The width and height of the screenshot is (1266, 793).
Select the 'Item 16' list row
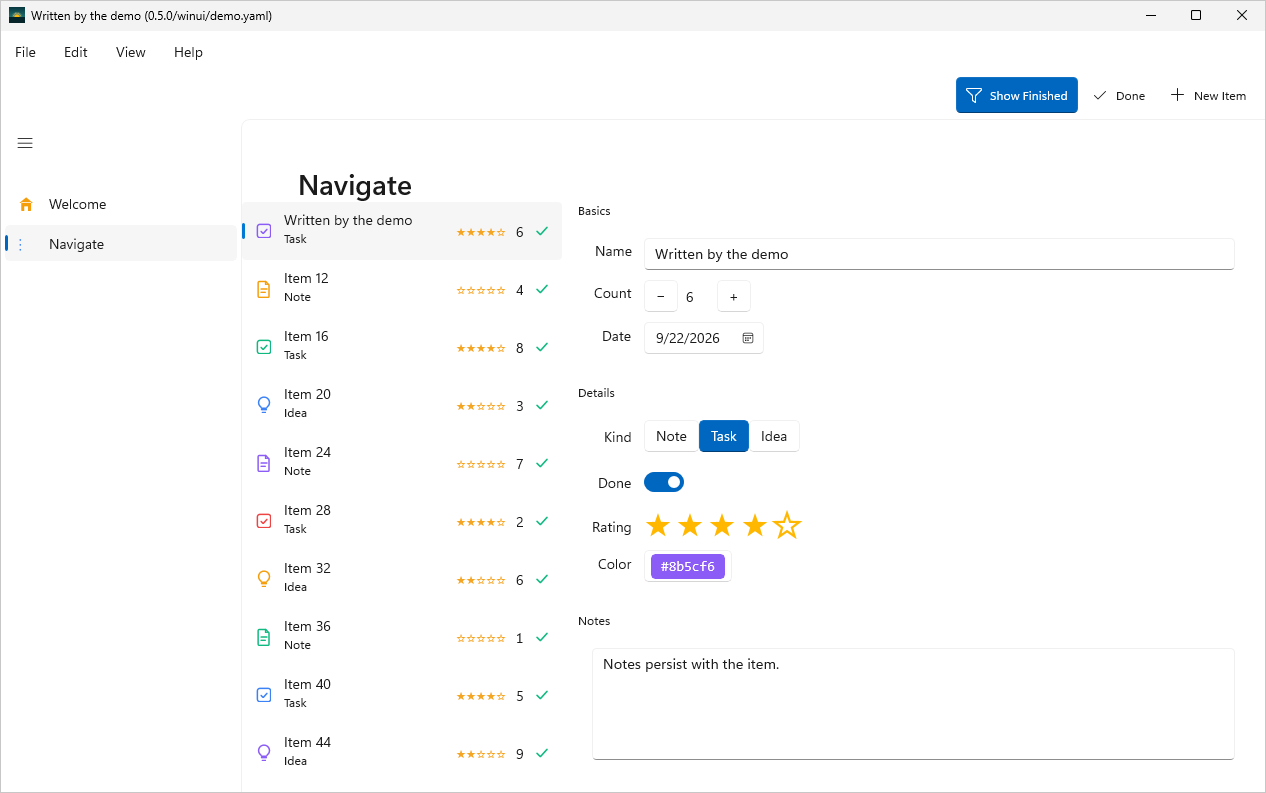tap(402, 347)
